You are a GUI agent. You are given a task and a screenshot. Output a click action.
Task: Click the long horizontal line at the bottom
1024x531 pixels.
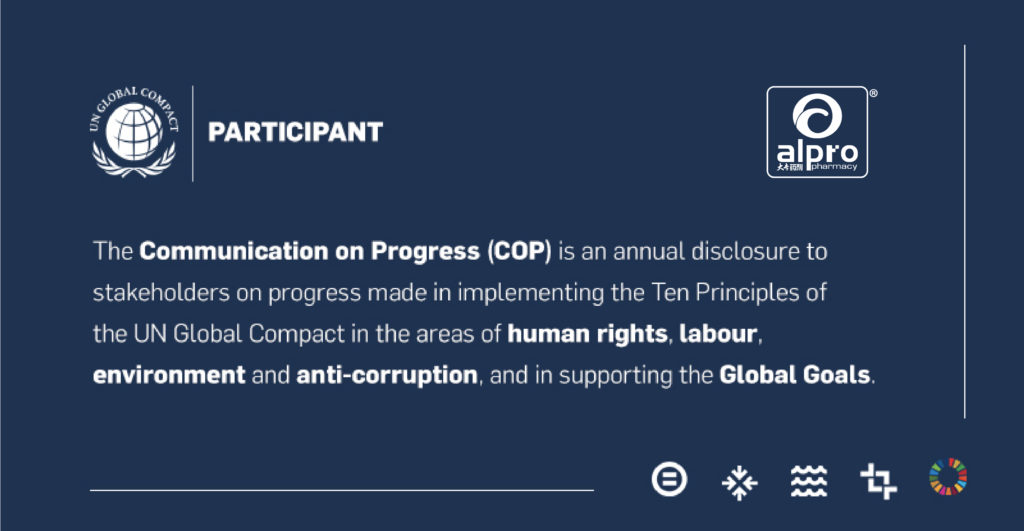pos(342,490)
